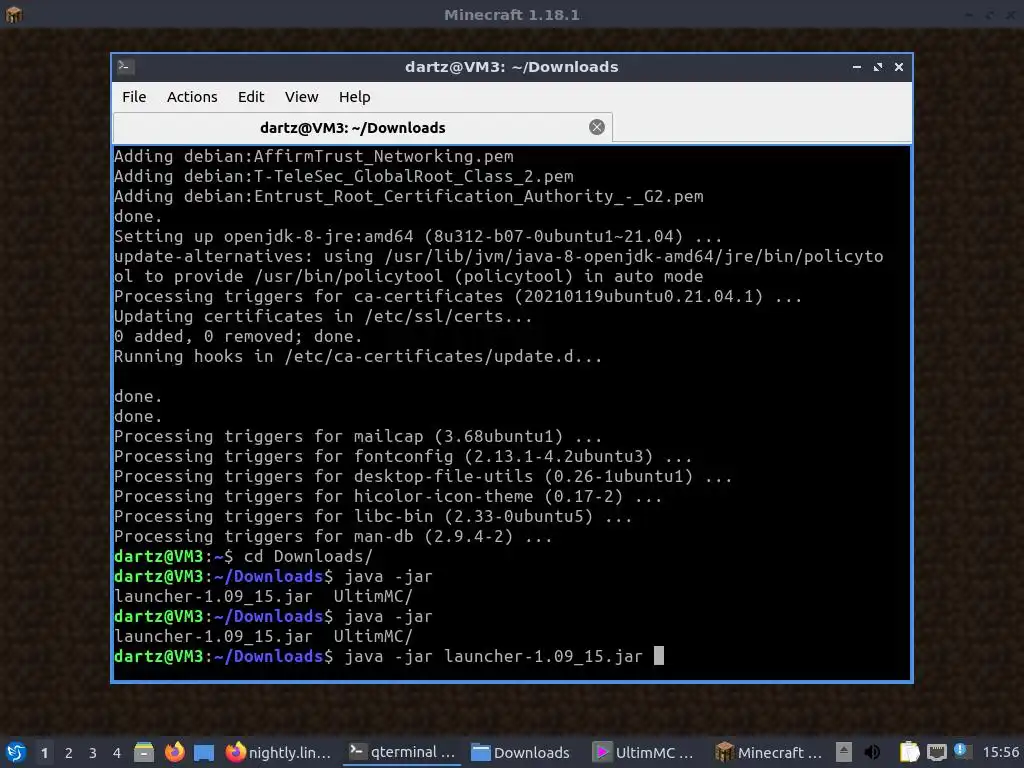Launch the file manager from the quick launch
Screen dimensions: 1024x768
click(x=144, y=752)
